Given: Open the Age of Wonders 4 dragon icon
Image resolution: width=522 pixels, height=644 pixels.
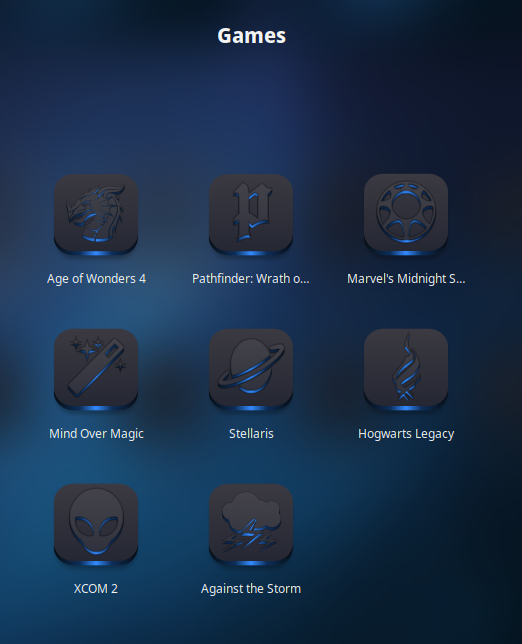Looking at the screenshot, I should tap(96, 214).
